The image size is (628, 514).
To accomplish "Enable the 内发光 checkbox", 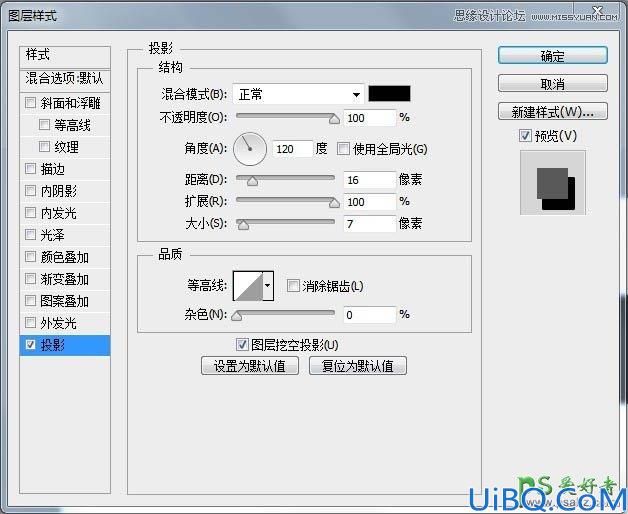I will (x=30, y=212).
